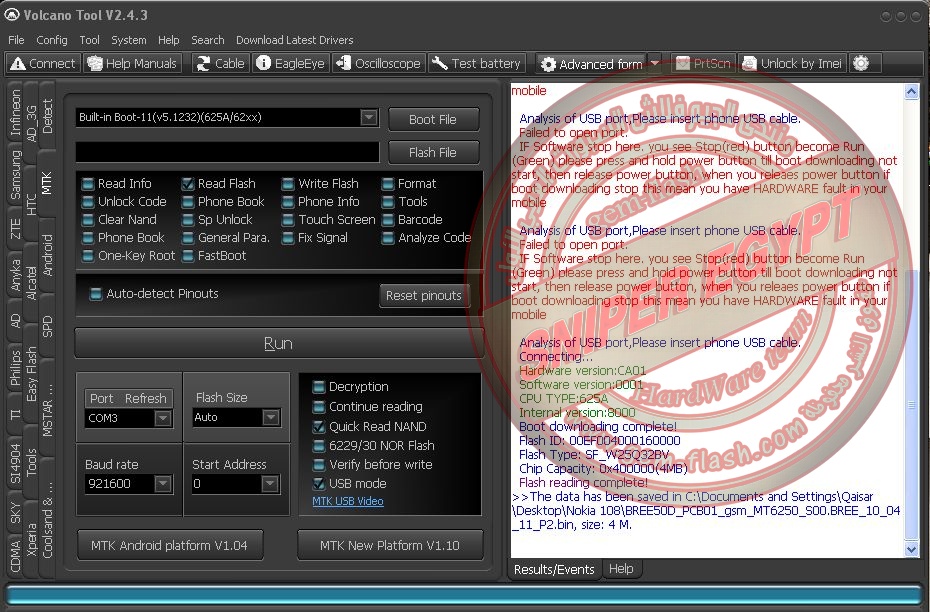The image size is (930, 612).
Task: Open Unlock by Imei tool
Action: [x=792, y=63]
